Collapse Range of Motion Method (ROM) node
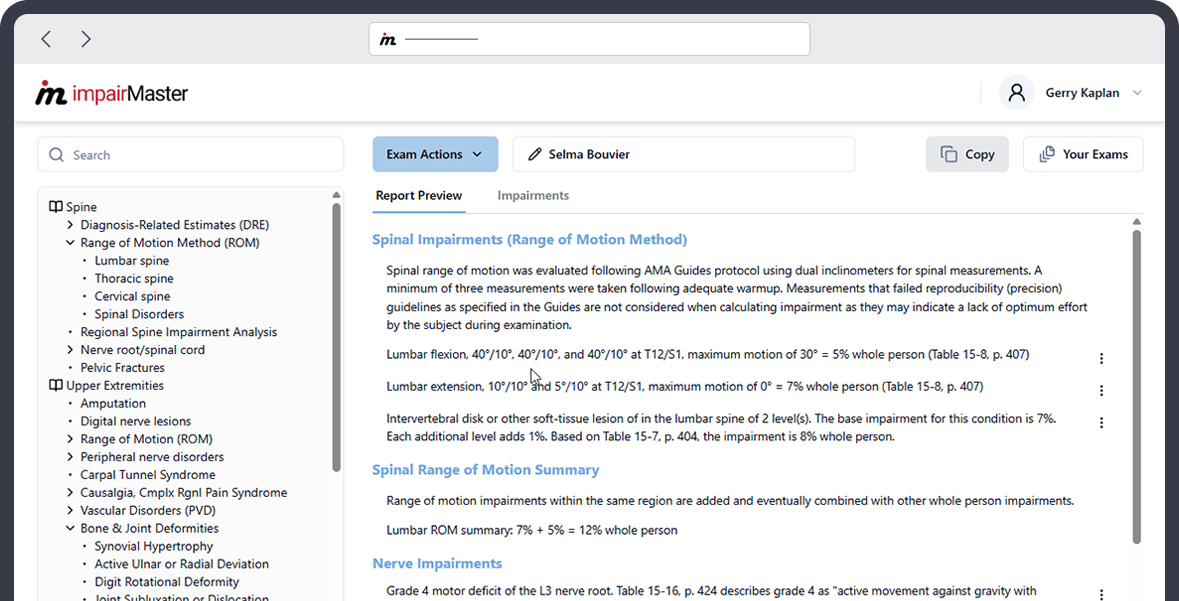The image size is (1179, 601). (70, 243)
